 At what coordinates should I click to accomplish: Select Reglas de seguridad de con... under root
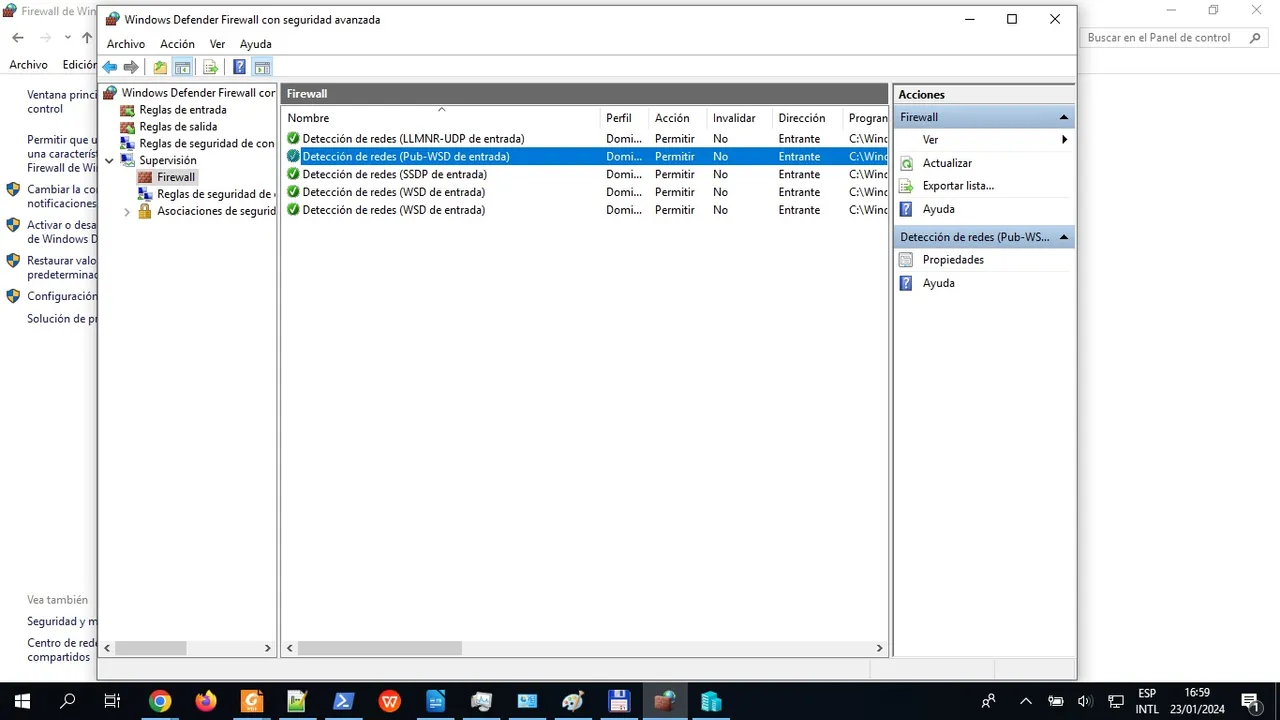(207, 144)
